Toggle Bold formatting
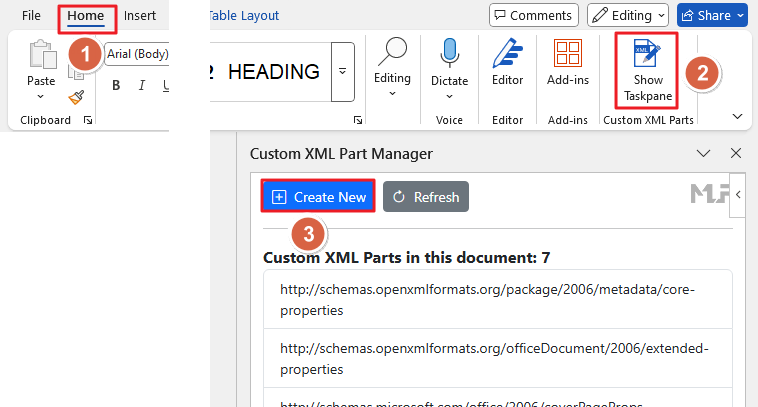 pos(116,86)
